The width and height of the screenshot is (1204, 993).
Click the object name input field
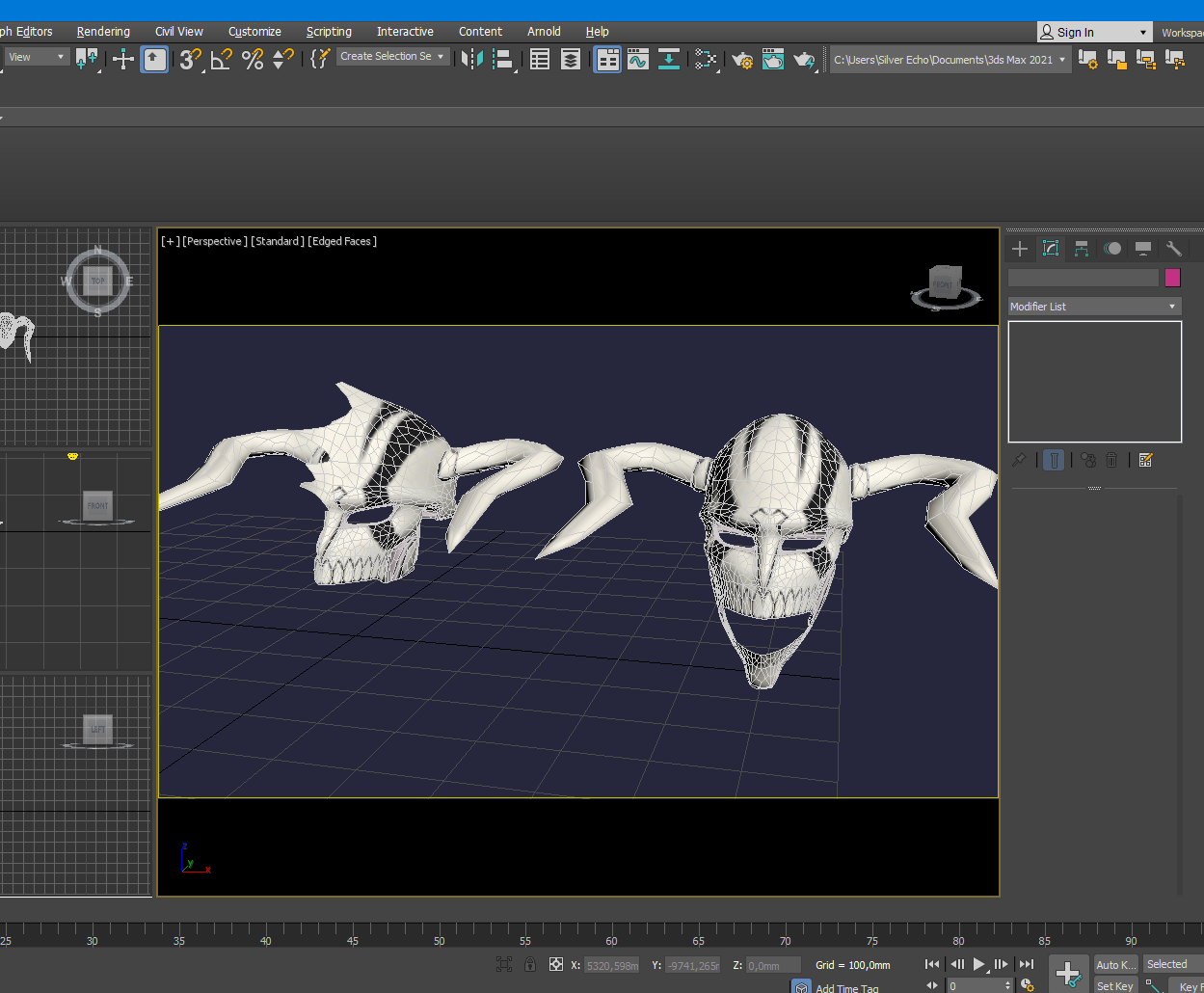pyautogui.click(x=1084, y=278)
